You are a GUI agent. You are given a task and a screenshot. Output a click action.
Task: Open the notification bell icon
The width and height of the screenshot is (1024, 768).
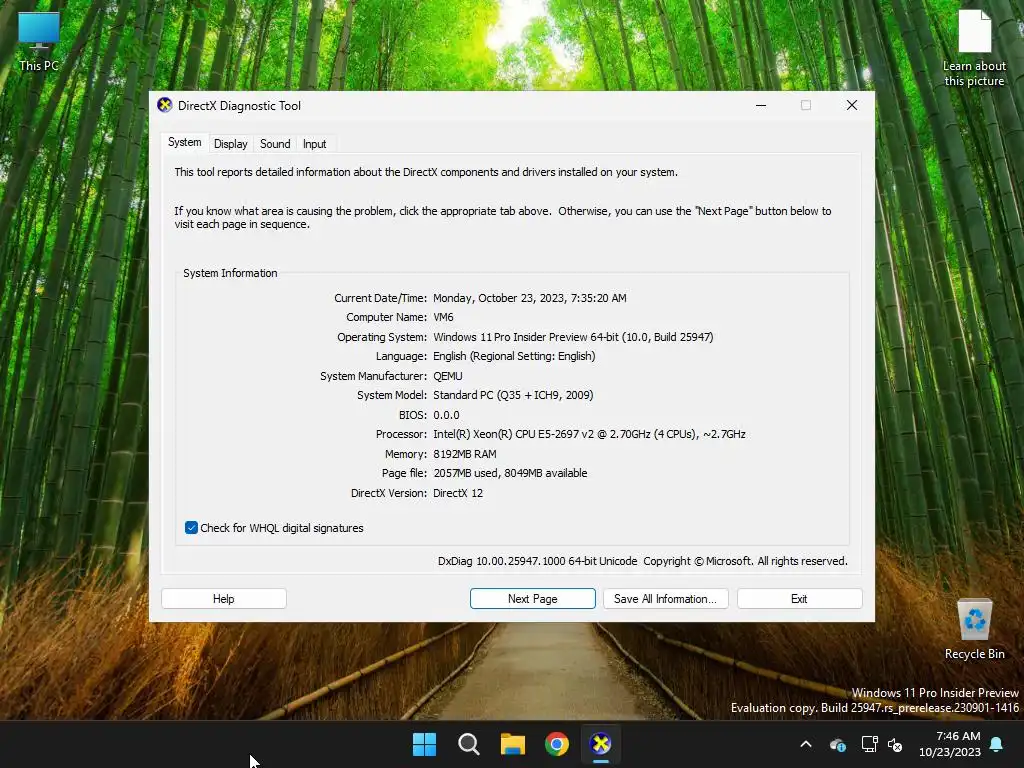pyautogui.click(x=997, y=744)
